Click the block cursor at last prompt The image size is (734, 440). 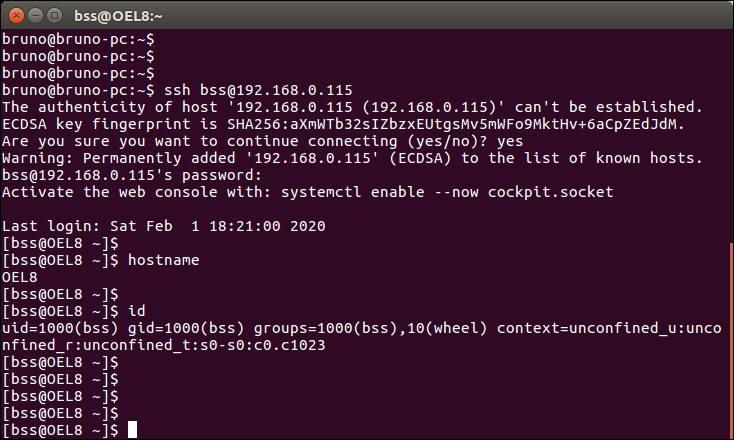point(132,430)
